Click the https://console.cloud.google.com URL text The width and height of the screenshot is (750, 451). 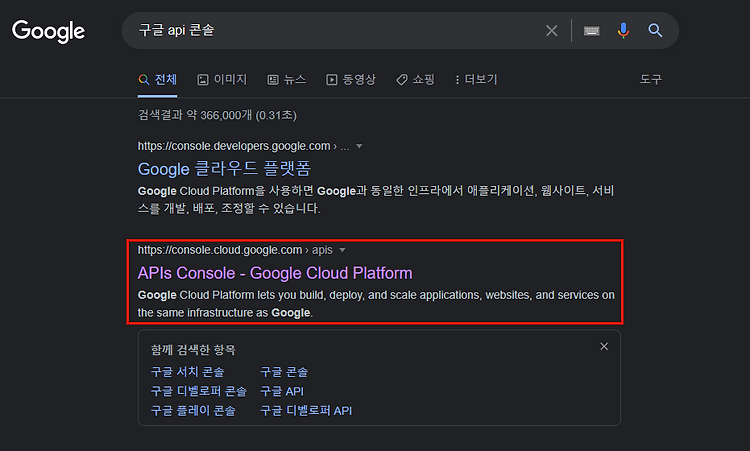[220, 250]
